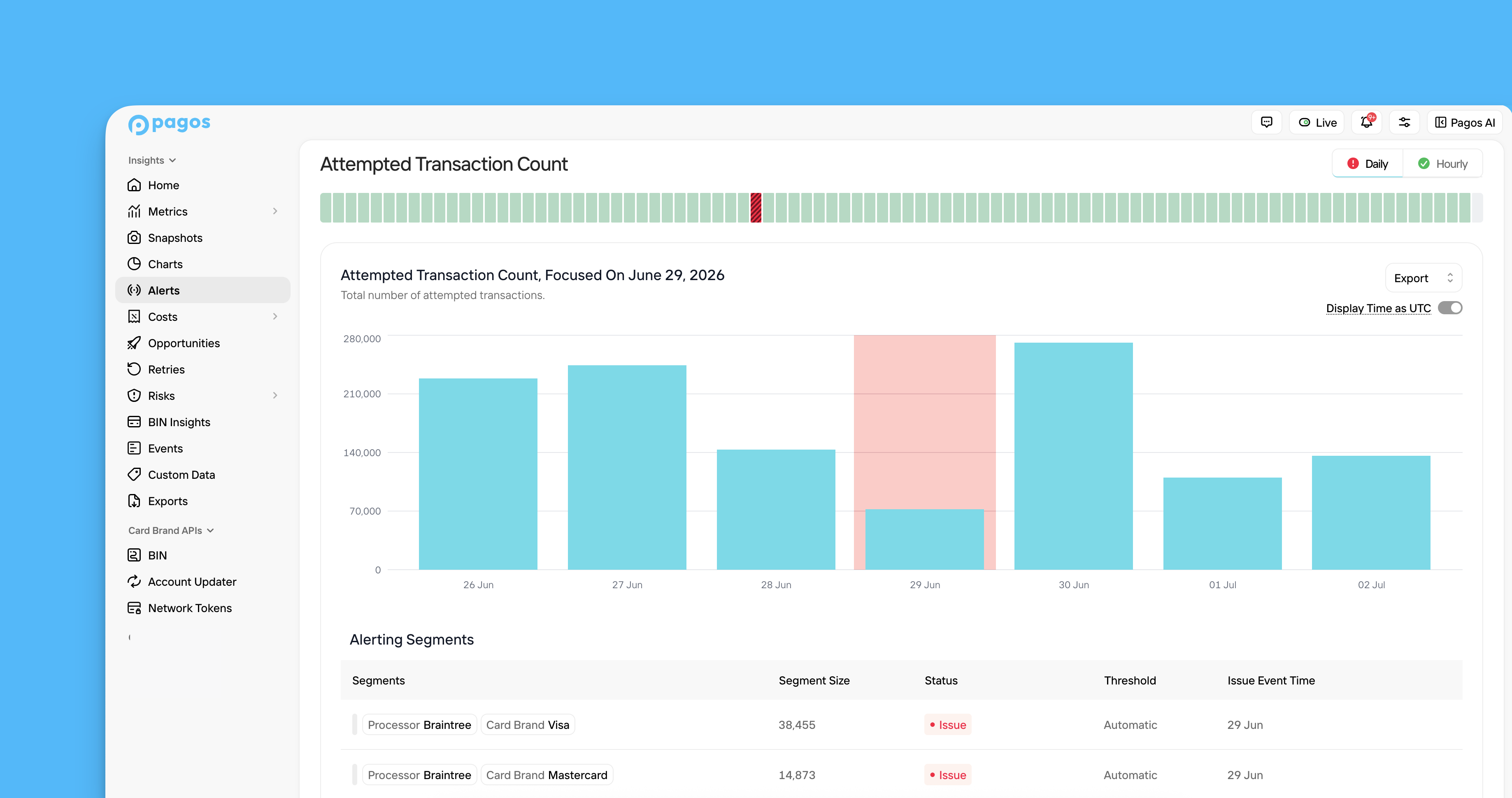Select the Risks shield icon
This screenshot has width=1512, height=798.
tap(134, 395)
